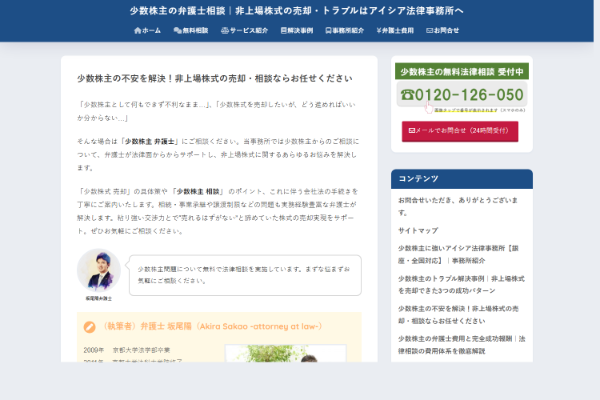Open the 無料相談 menu item

(x=191, y=31)
